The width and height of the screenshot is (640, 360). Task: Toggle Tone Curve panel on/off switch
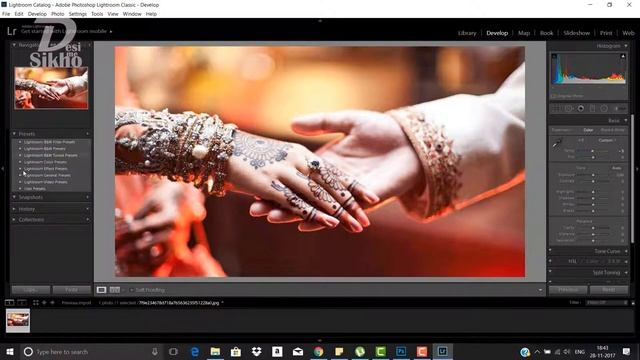pyautogui.click(x=550, y=251)
